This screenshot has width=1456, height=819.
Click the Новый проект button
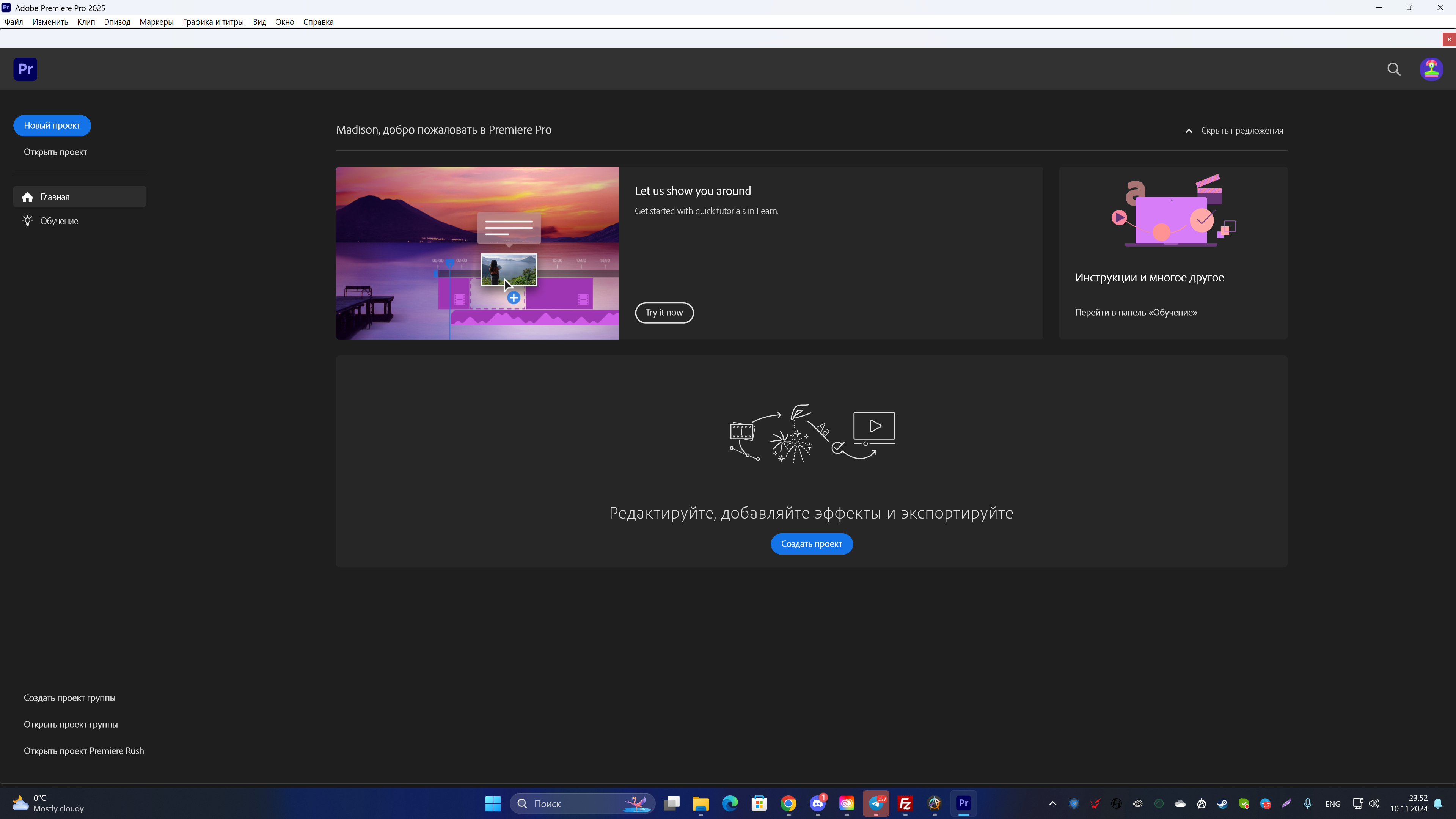point(52,126)
